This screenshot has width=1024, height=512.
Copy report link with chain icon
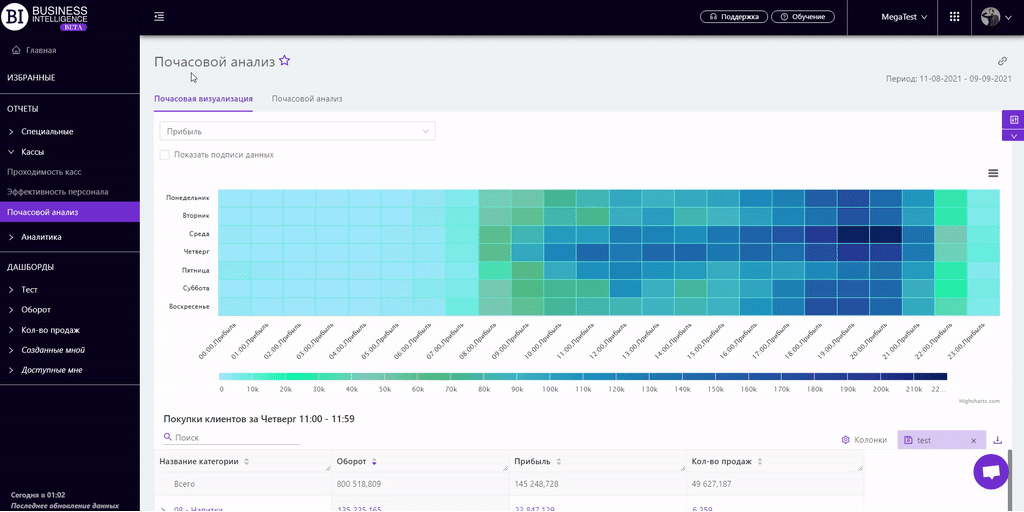[x=1002, y=61]
